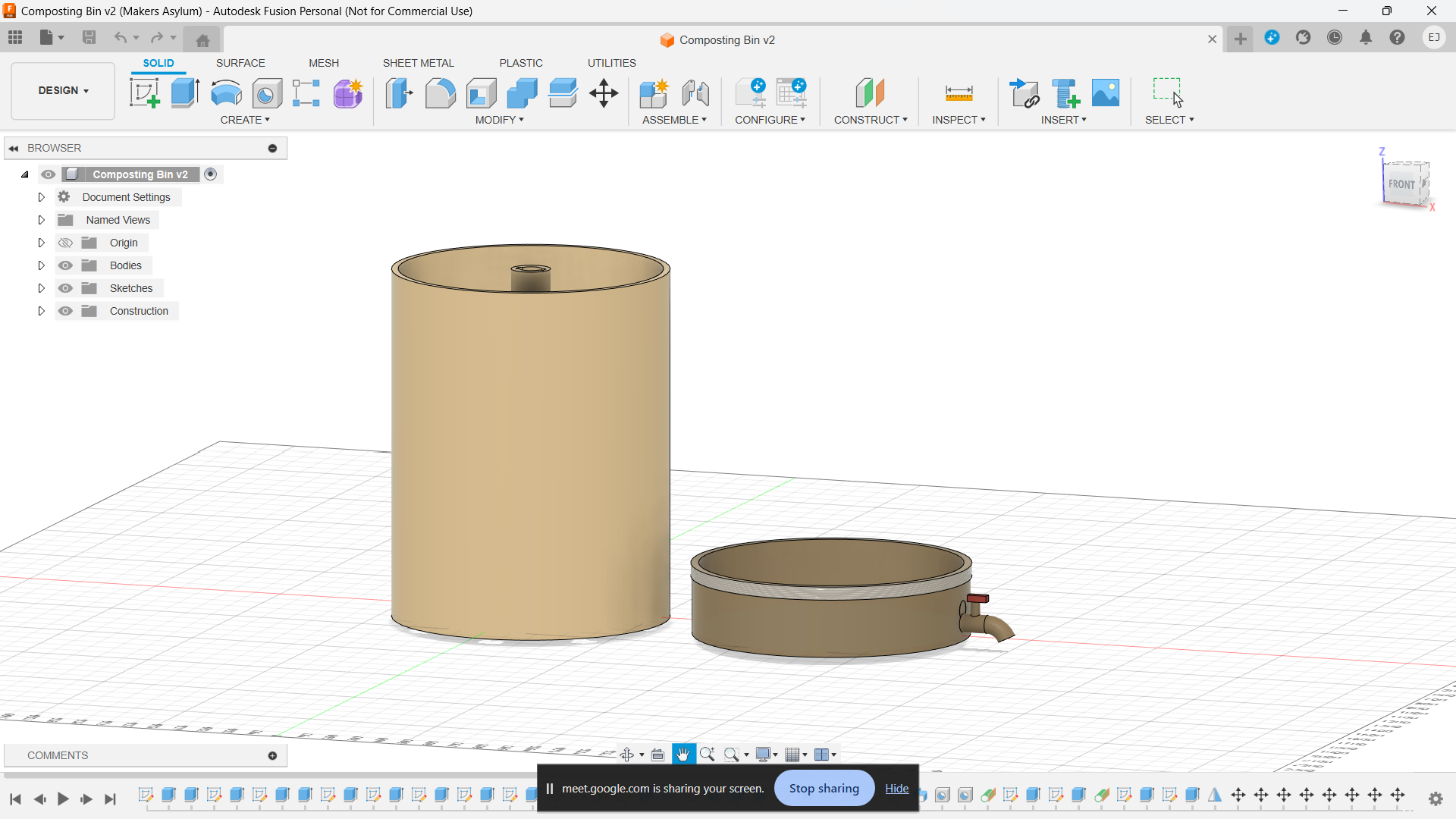Image resolution: width=1456 pixels, height=819 pixels.
Task: Toggle visibility of Sketches folder
Action: point(66,288)
